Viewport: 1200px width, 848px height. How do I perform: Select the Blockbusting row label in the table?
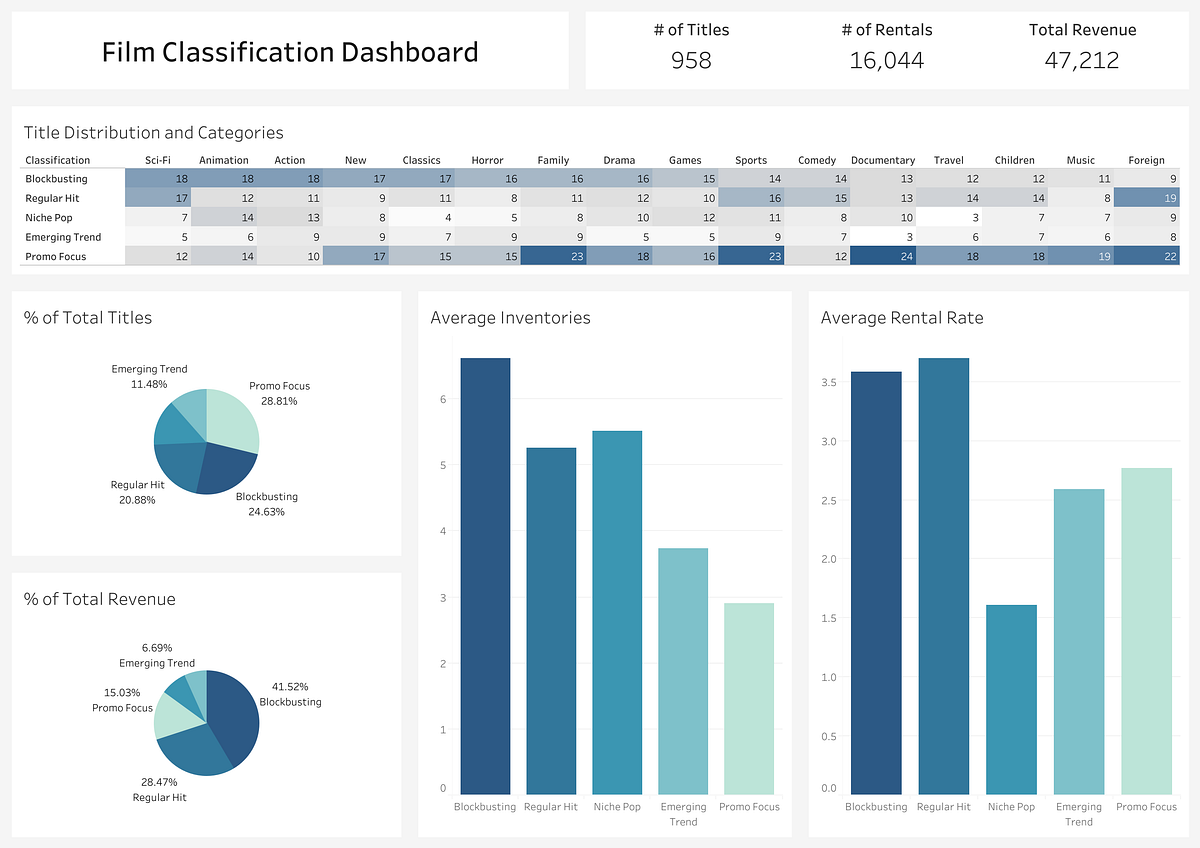point(56,178)
